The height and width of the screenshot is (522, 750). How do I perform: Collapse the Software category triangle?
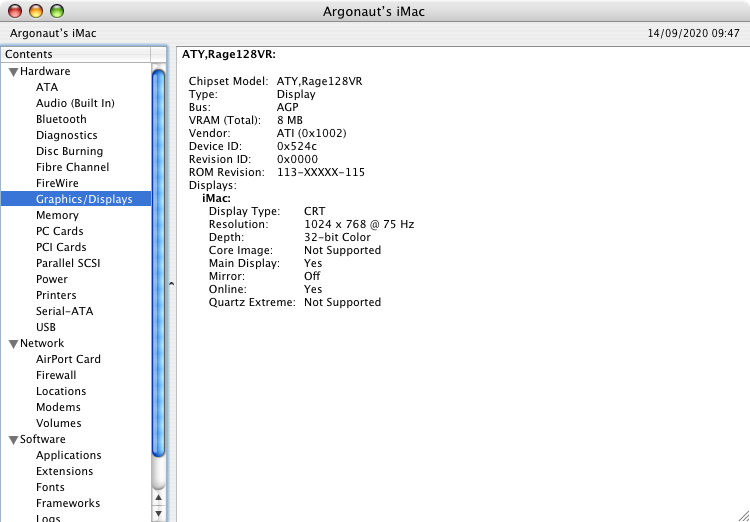(14, 440)
